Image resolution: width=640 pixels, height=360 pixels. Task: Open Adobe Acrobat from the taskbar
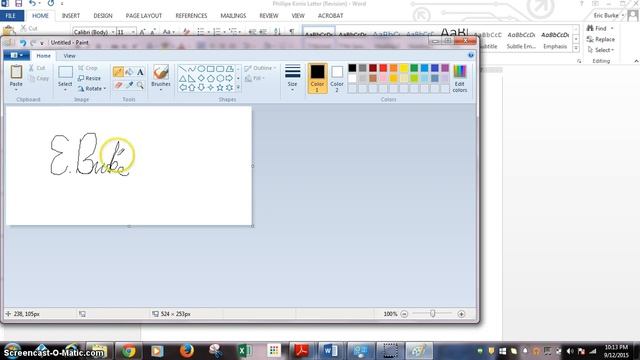tap(302, 351)
